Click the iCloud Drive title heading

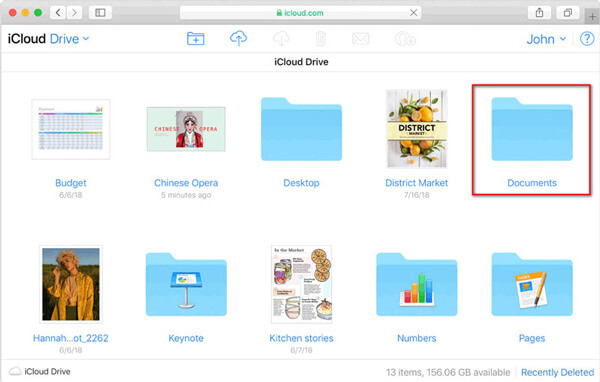coord(301,62)
